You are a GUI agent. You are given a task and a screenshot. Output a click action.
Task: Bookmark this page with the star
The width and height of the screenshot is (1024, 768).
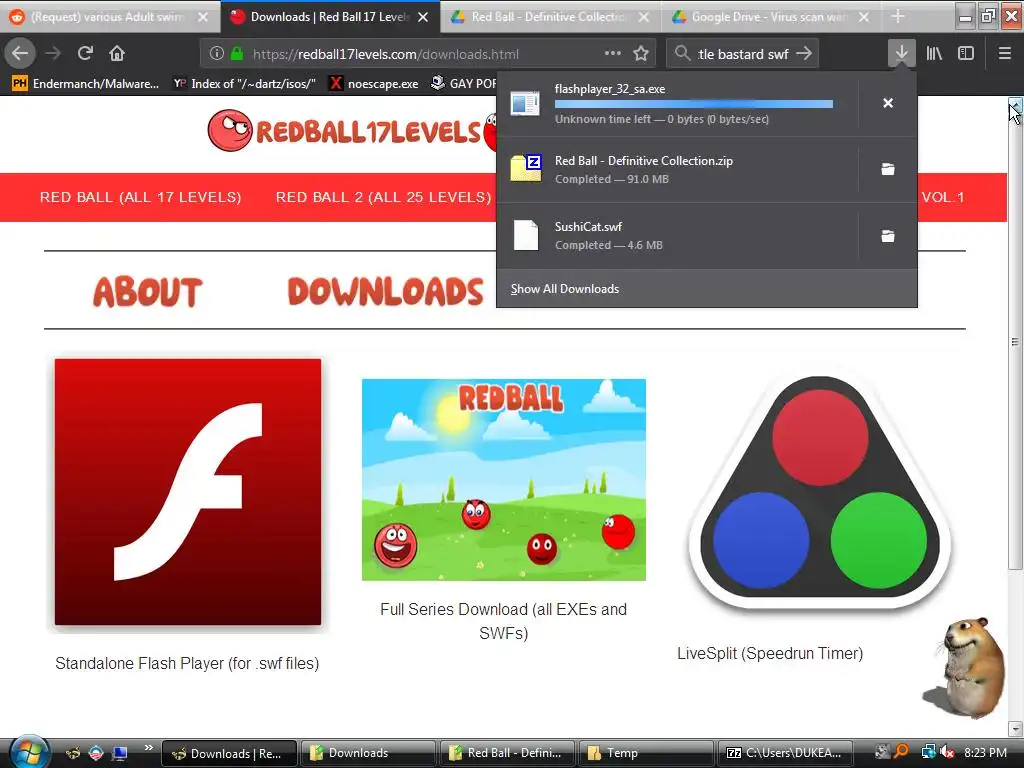(641, 54)
